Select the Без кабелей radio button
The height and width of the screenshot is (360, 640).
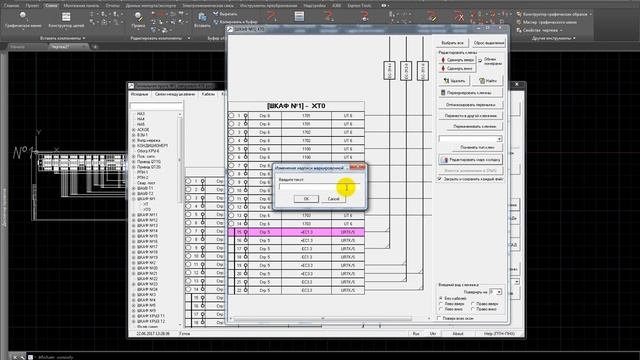pos(440,298)
